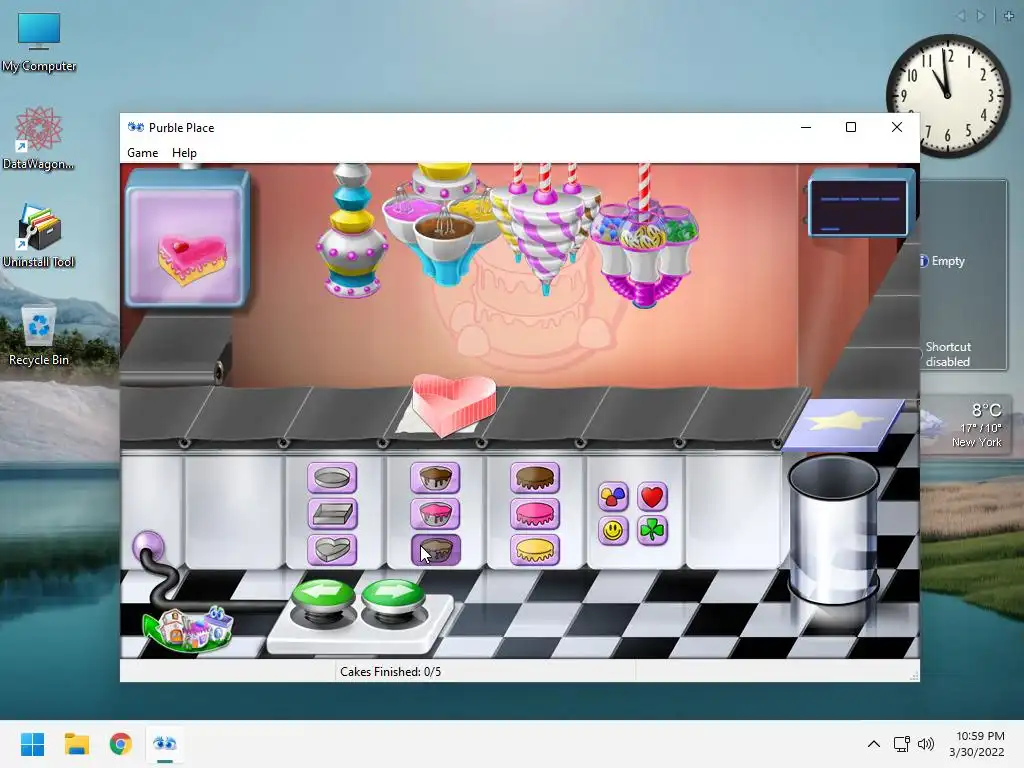The image size is (1024, 768).
Task: Move conveyor belt right with green arrow
Action: tap(393, 597)
